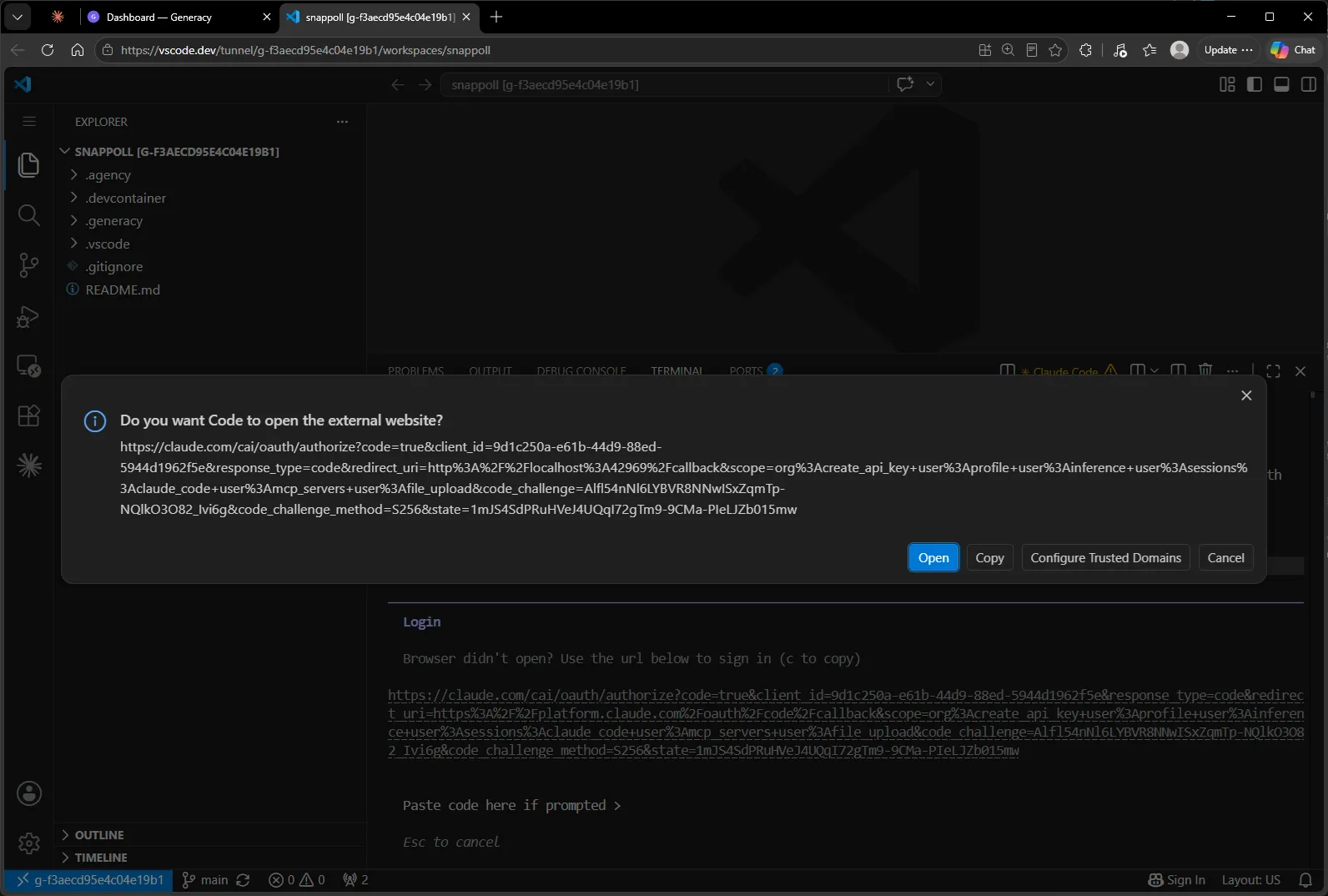The image size is (1328, 896).
Task: Open the Extensions view
Action: [28, 415]
